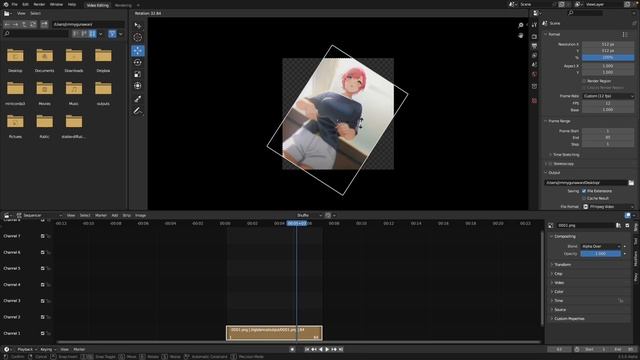Expand the Crop panel in strip sidebar
The image size is (640, 360).
tap(558, 273)
